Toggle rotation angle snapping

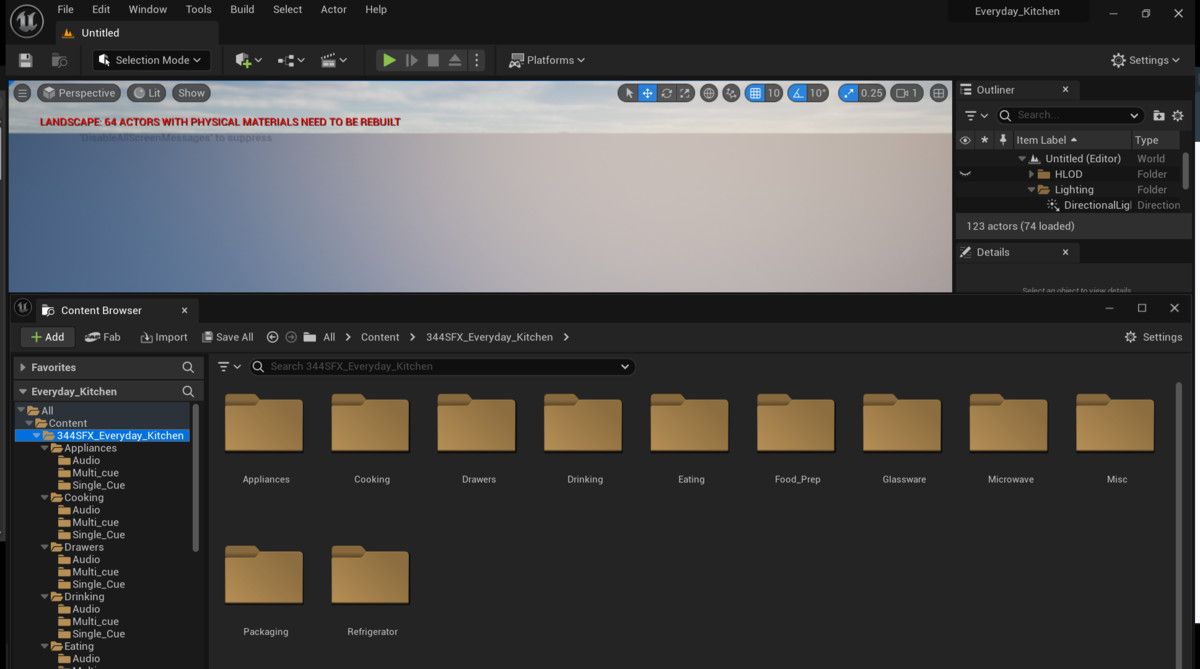tap(798, 93)
